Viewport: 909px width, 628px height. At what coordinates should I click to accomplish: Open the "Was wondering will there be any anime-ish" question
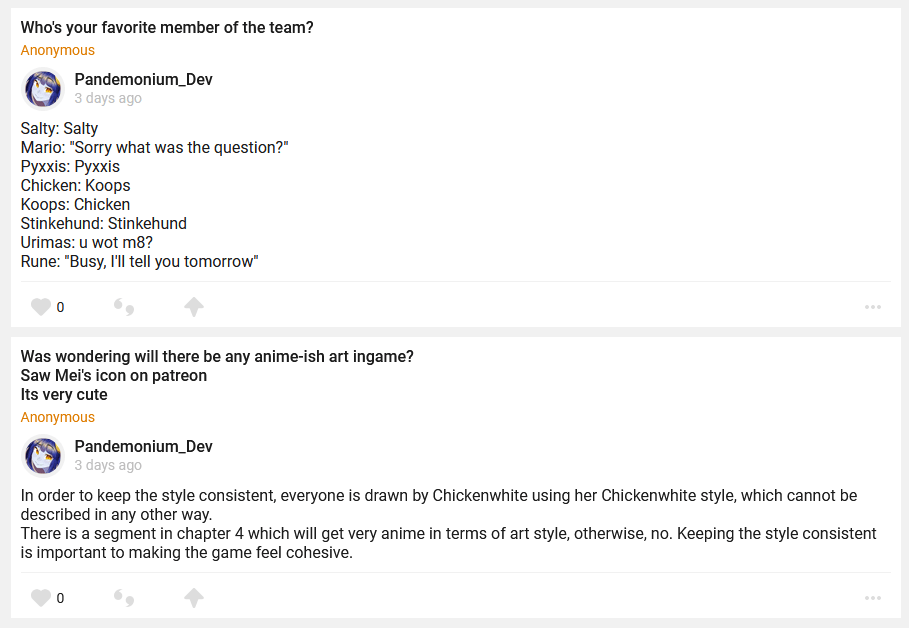217,357
